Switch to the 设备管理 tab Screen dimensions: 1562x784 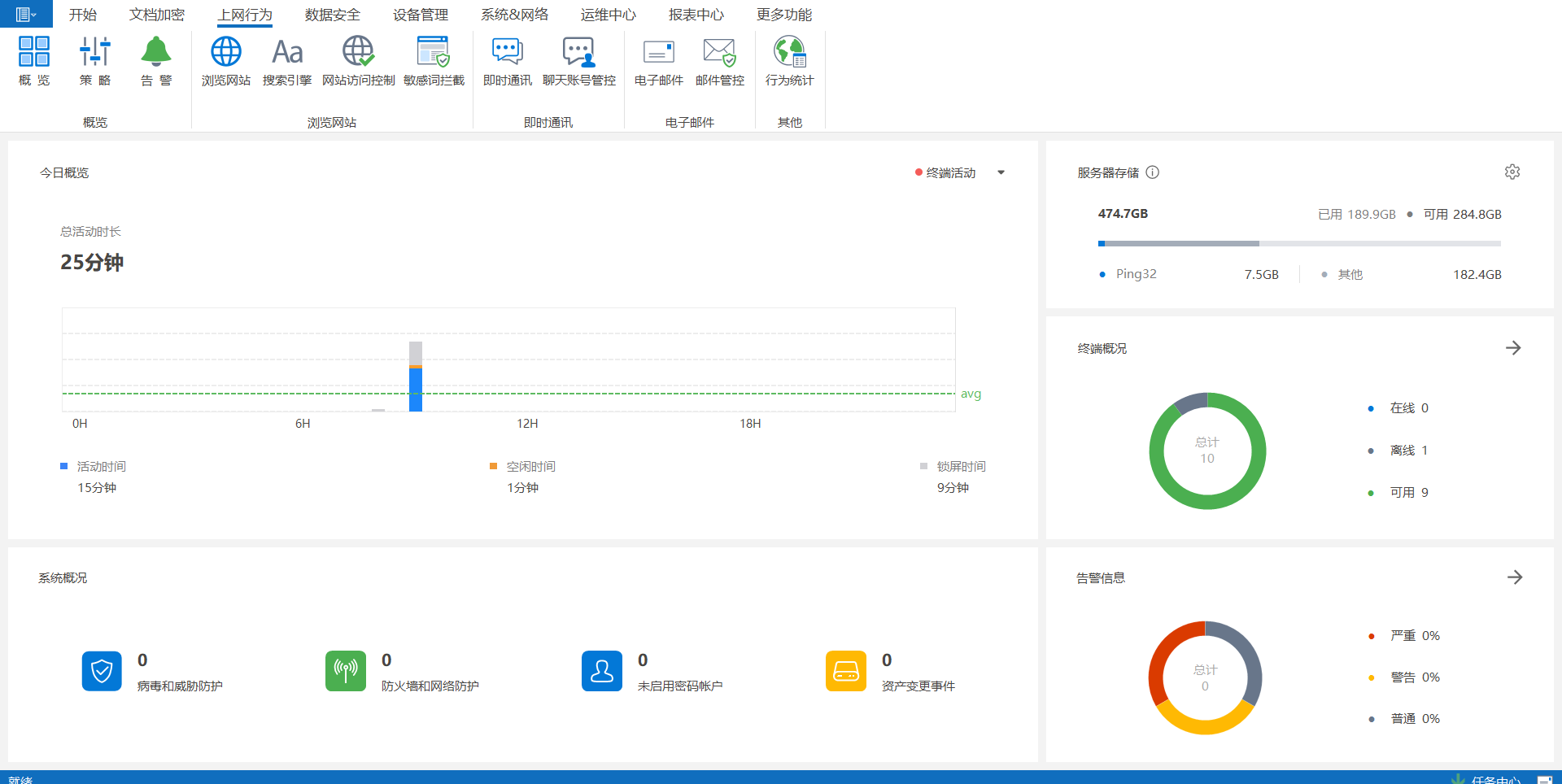[x=420, y=15]
